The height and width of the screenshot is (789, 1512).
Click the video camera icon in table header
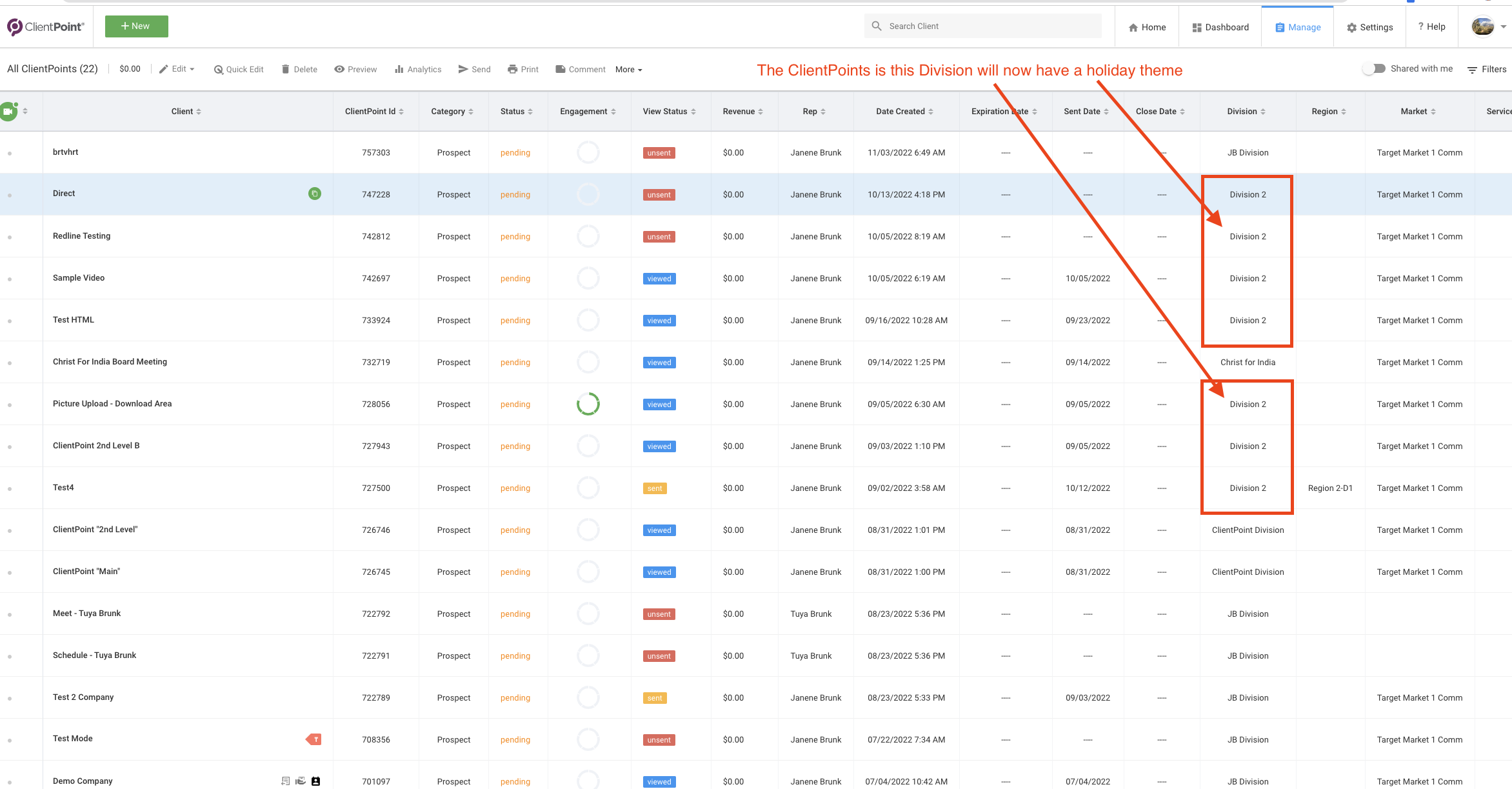tap(8, 111)
